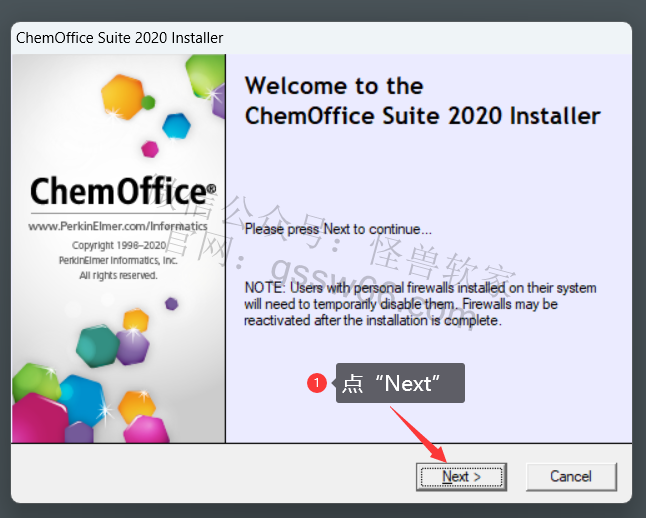Click 'Please press Next to continue...' text

338,229
